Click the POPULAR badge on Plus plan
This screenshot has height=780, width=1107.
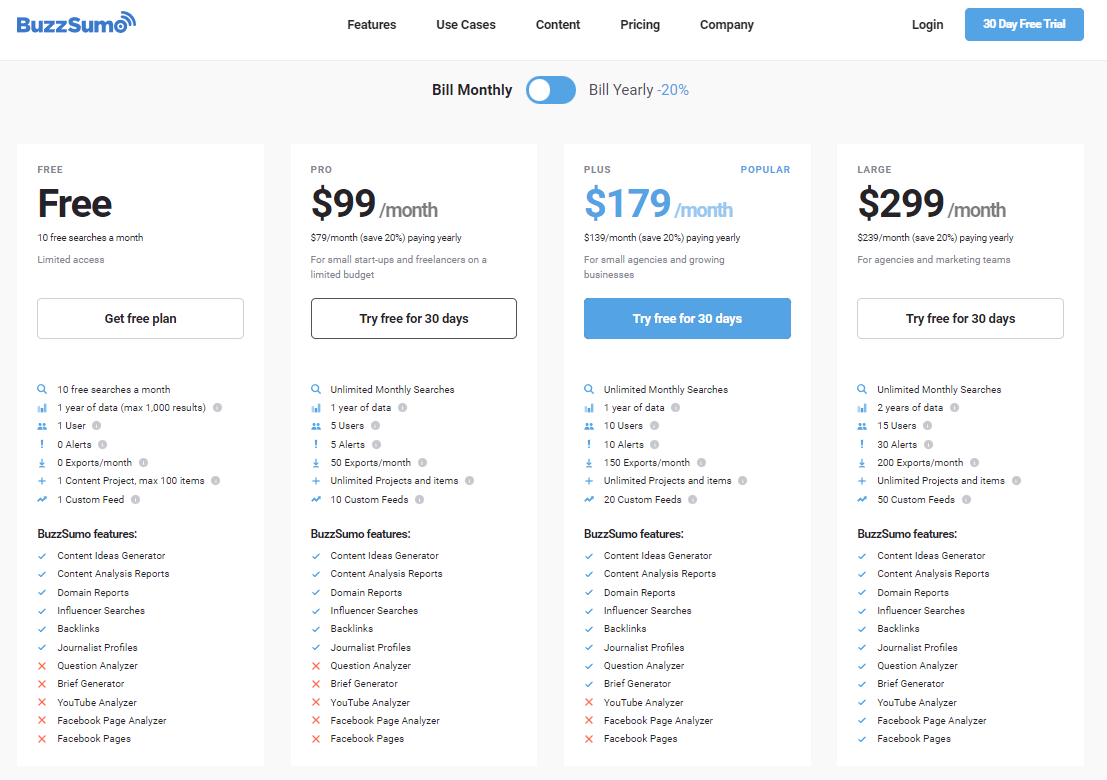pos(765,169)
